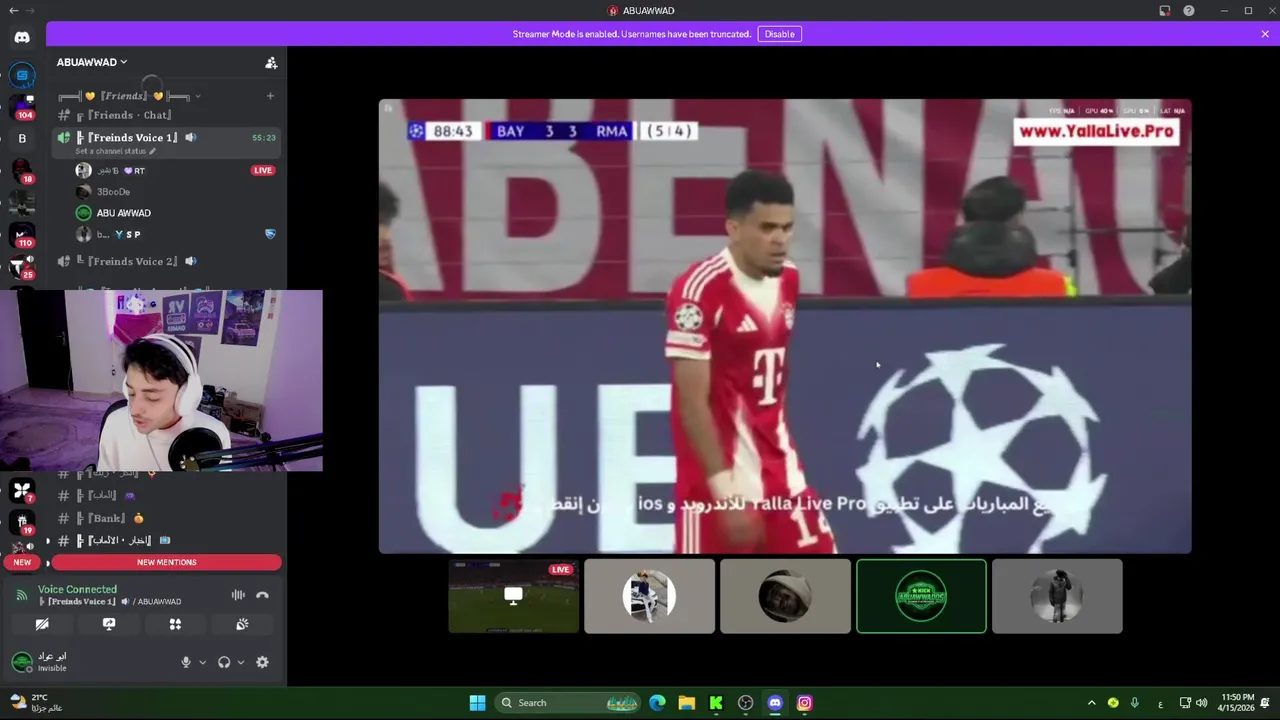
Task: Open headphone output options arrow
Action: [x=241, y=662]
